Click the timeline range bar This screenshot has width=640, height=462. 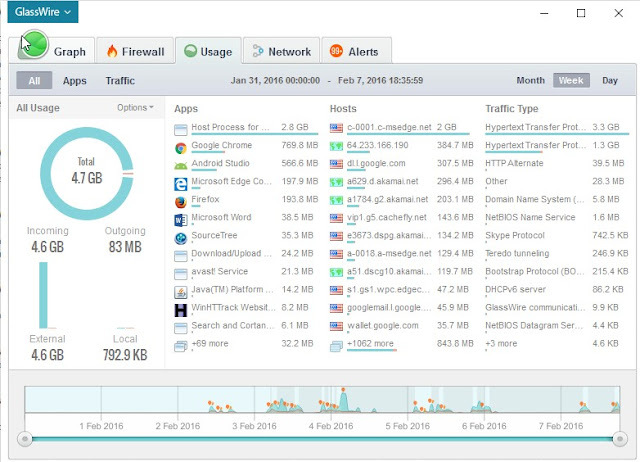coord(322,439)
